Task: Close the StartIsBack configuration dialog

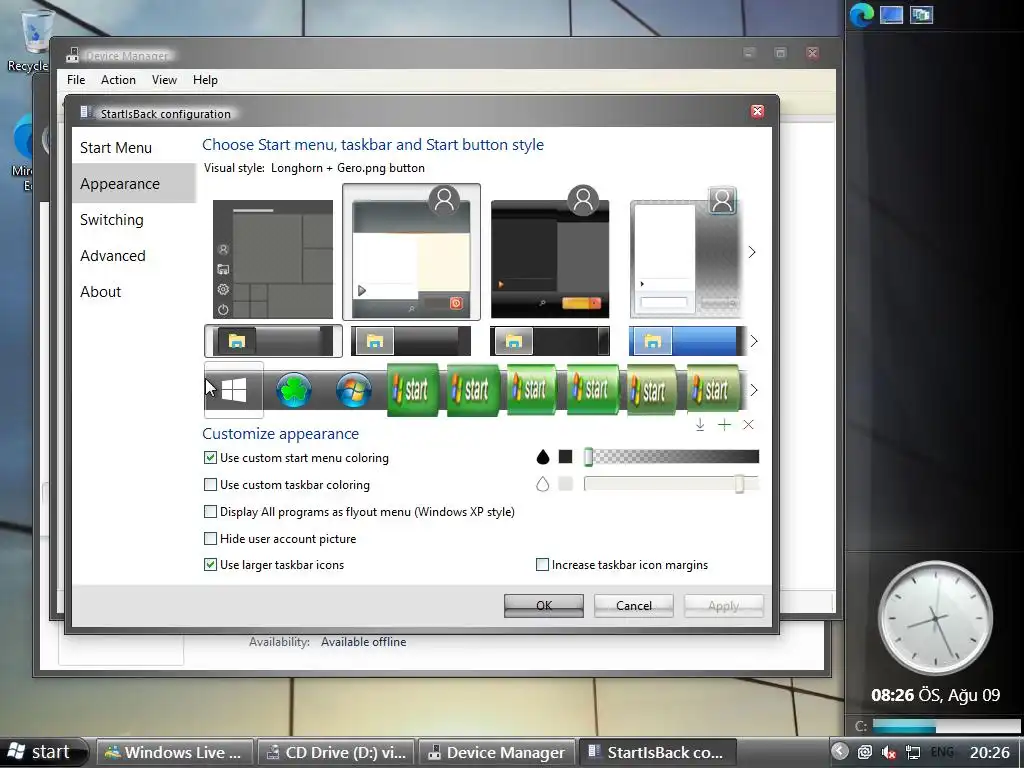Action: click(x=757, y=111)
